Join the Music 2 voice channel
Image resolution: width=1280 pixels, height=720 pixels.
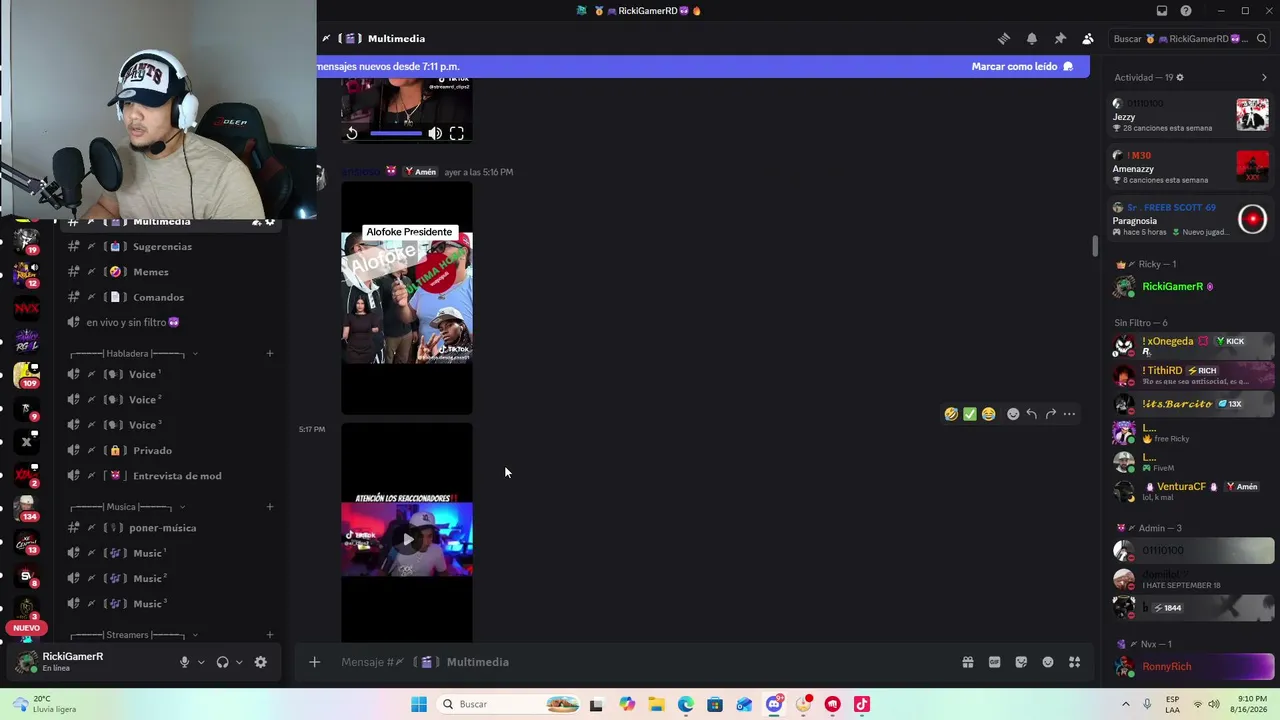pos(170,579)
